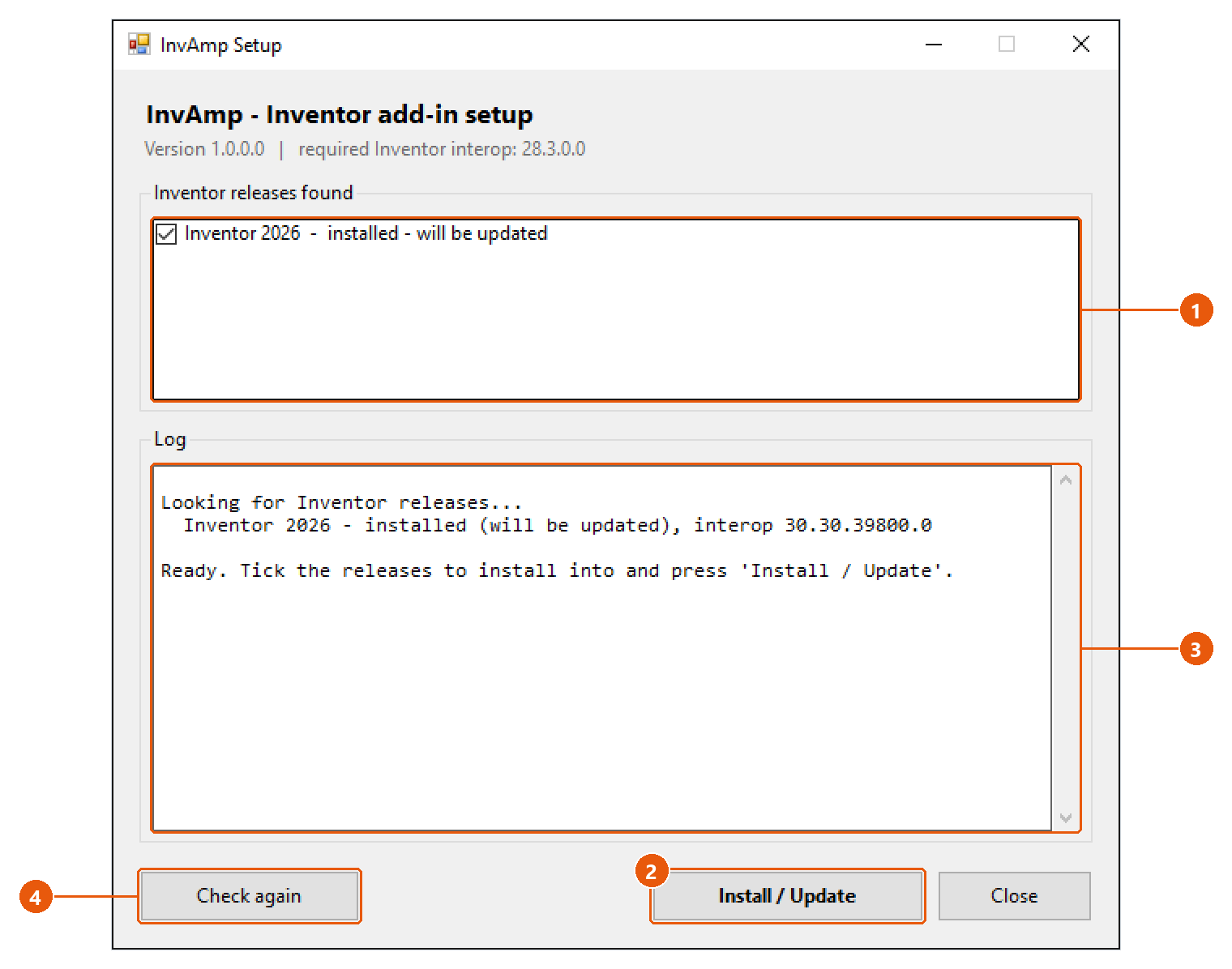Close window using the title bar X

(1080, 45)
